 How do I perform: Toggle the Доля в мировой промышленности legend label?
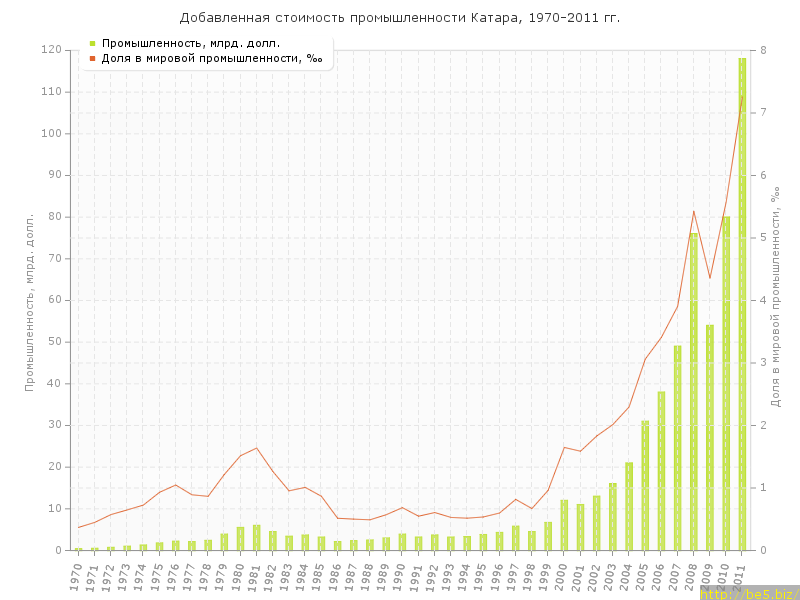pos(211,58)
